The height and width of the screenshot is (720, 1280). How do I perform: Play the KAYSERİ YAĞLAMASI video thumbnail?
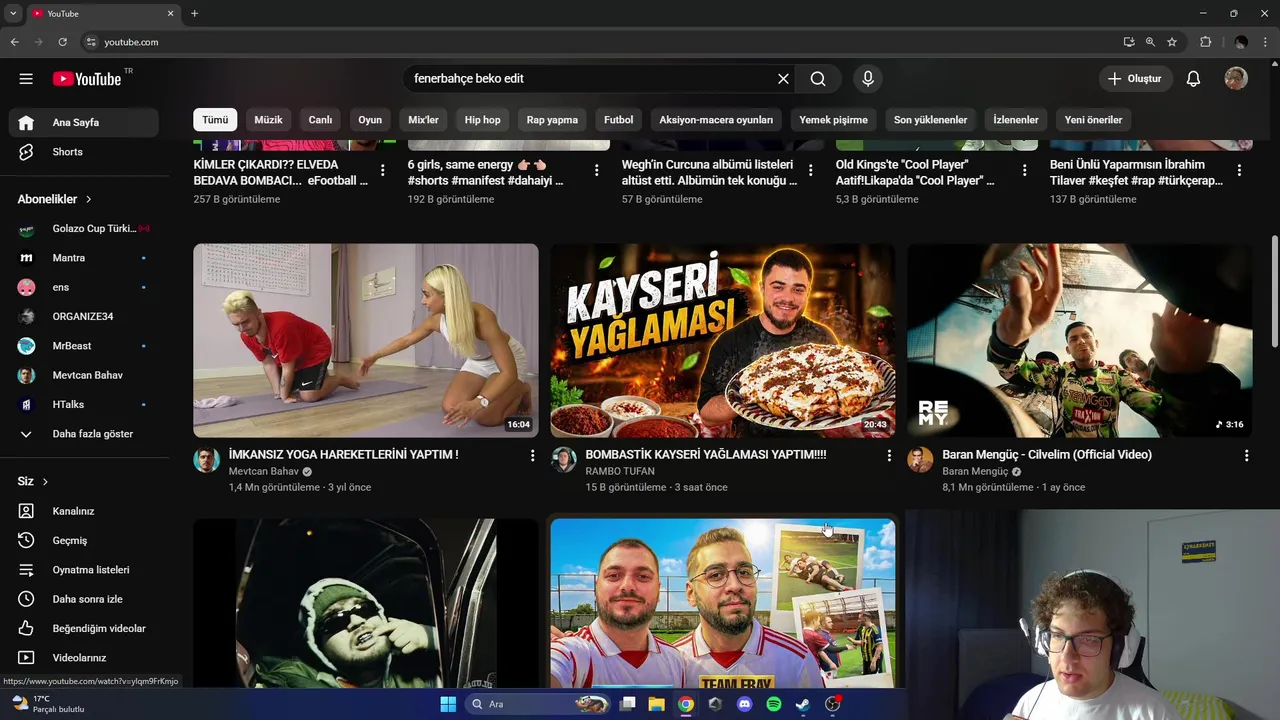click(723, 340)
